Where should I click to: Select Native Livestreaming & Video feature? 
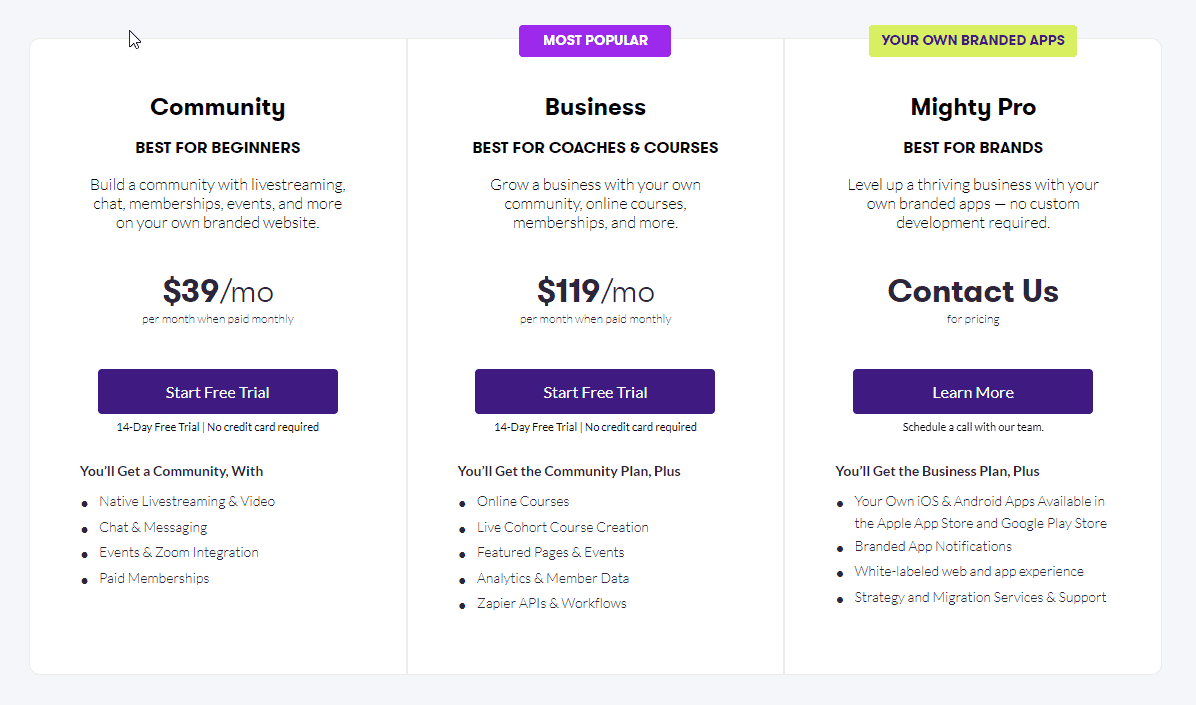tap(187, 501)
